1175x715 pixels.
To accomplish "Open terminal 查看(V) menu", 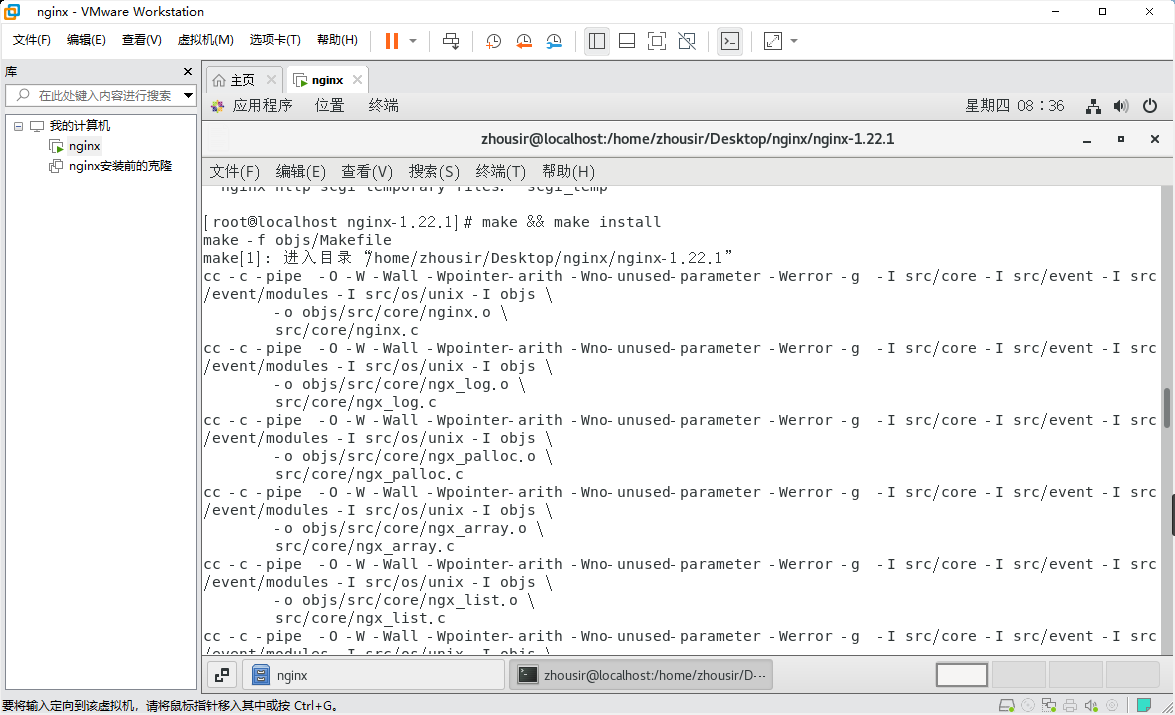I will [366, 172].
